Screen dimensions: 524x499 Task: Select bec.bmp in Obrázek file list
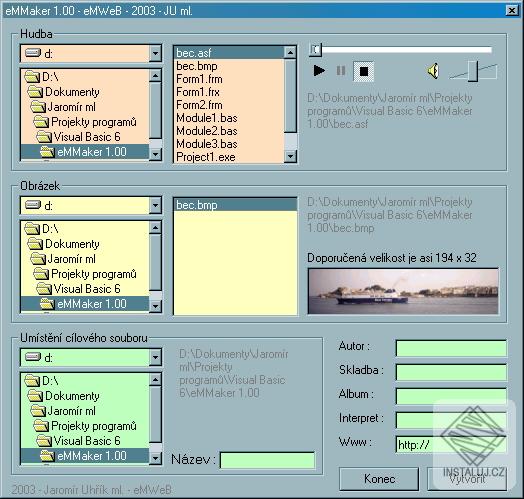(x=235, y=205)
